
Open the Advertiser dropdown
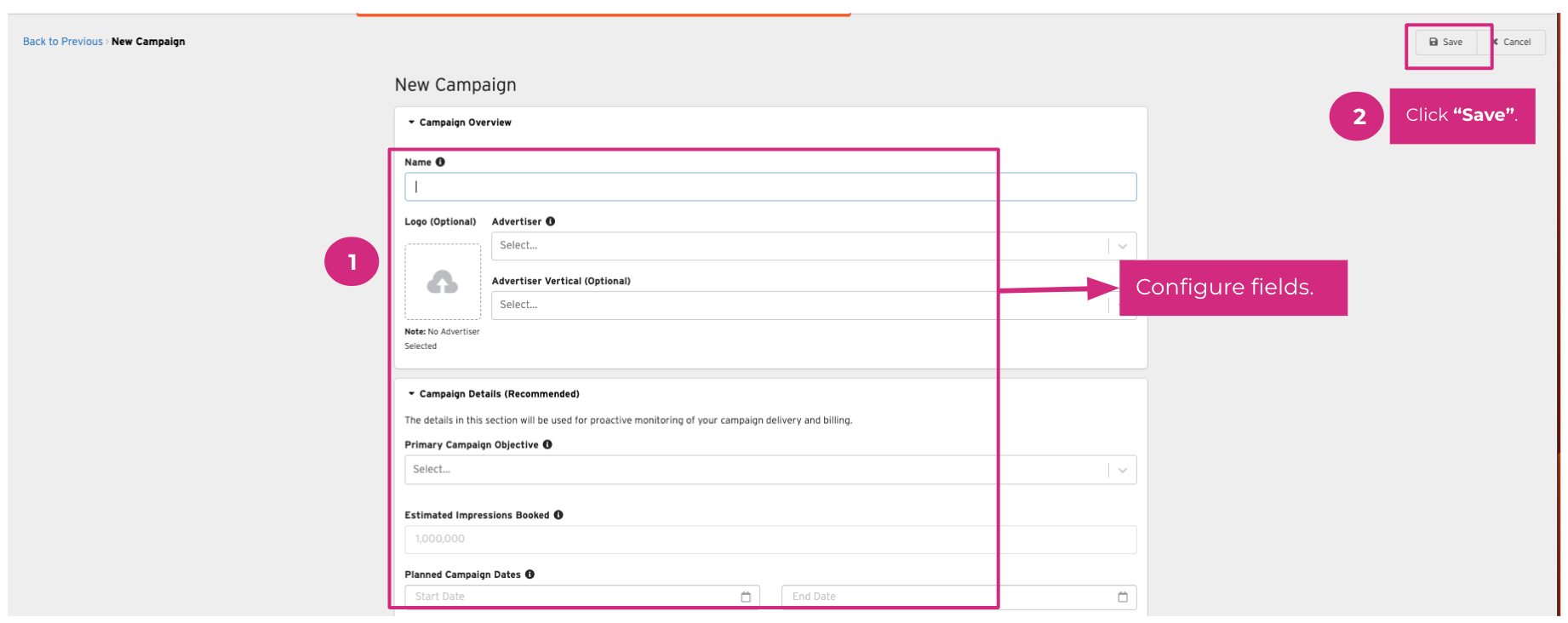point(800,246)
